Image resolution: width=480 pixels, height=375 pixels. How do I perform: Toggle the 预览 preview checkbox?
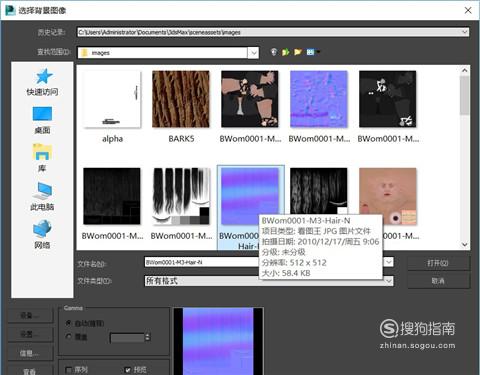[x=128, y=370]
